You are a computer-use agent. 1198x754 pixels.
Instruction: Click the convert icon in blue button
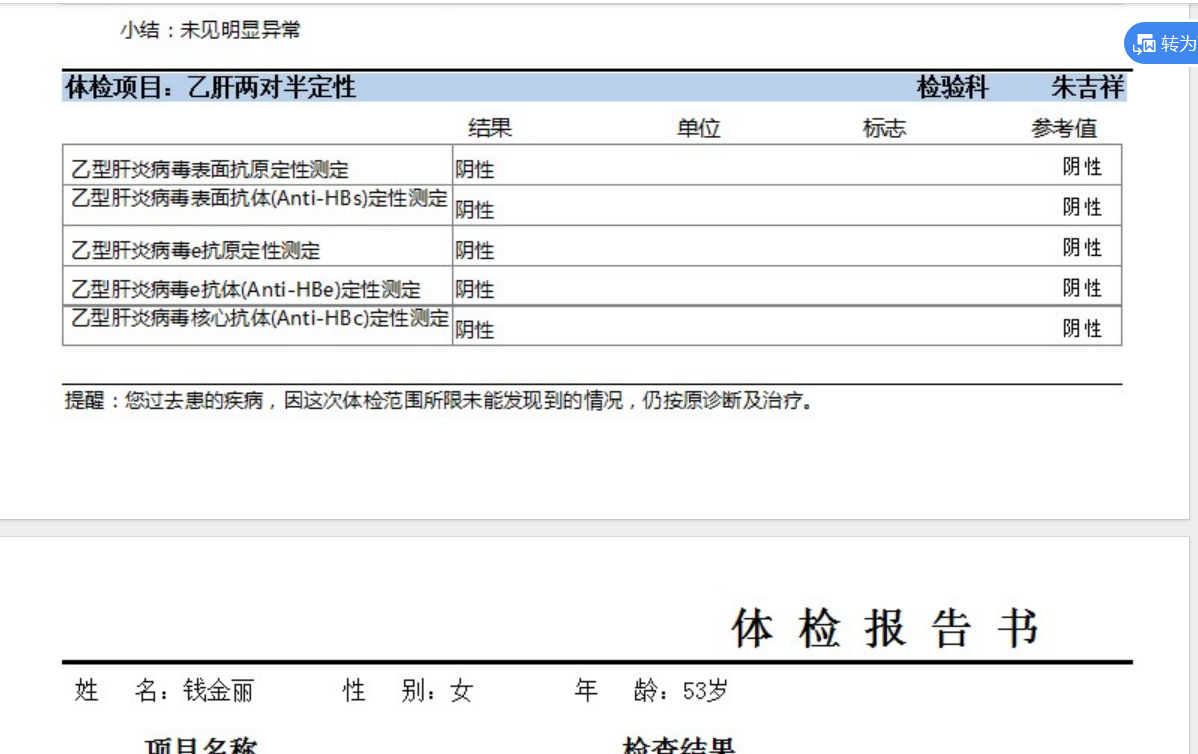tap(1144, 45)
